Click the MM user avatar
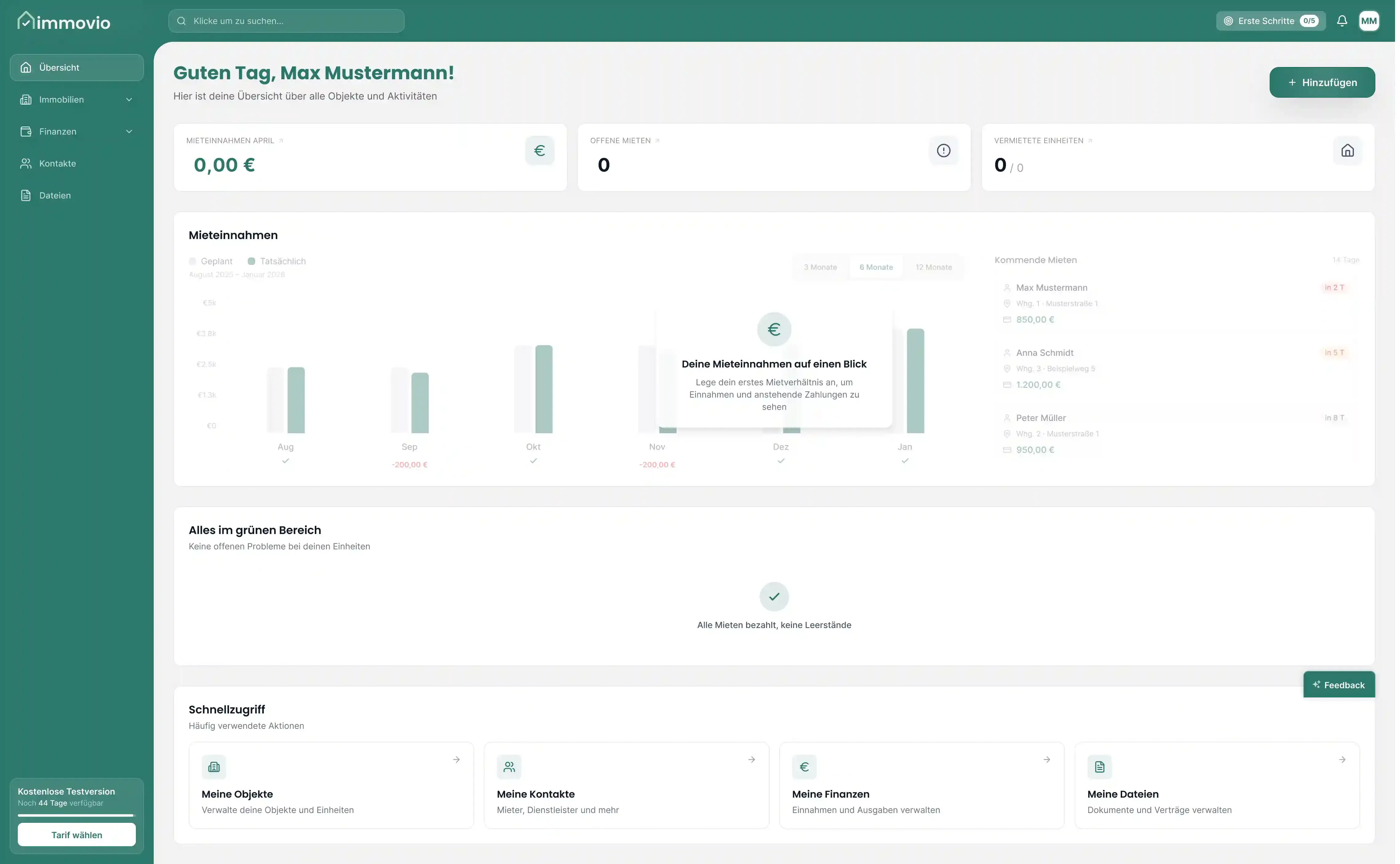This screenshot has width=1400, height=864. coord(1369,21)
